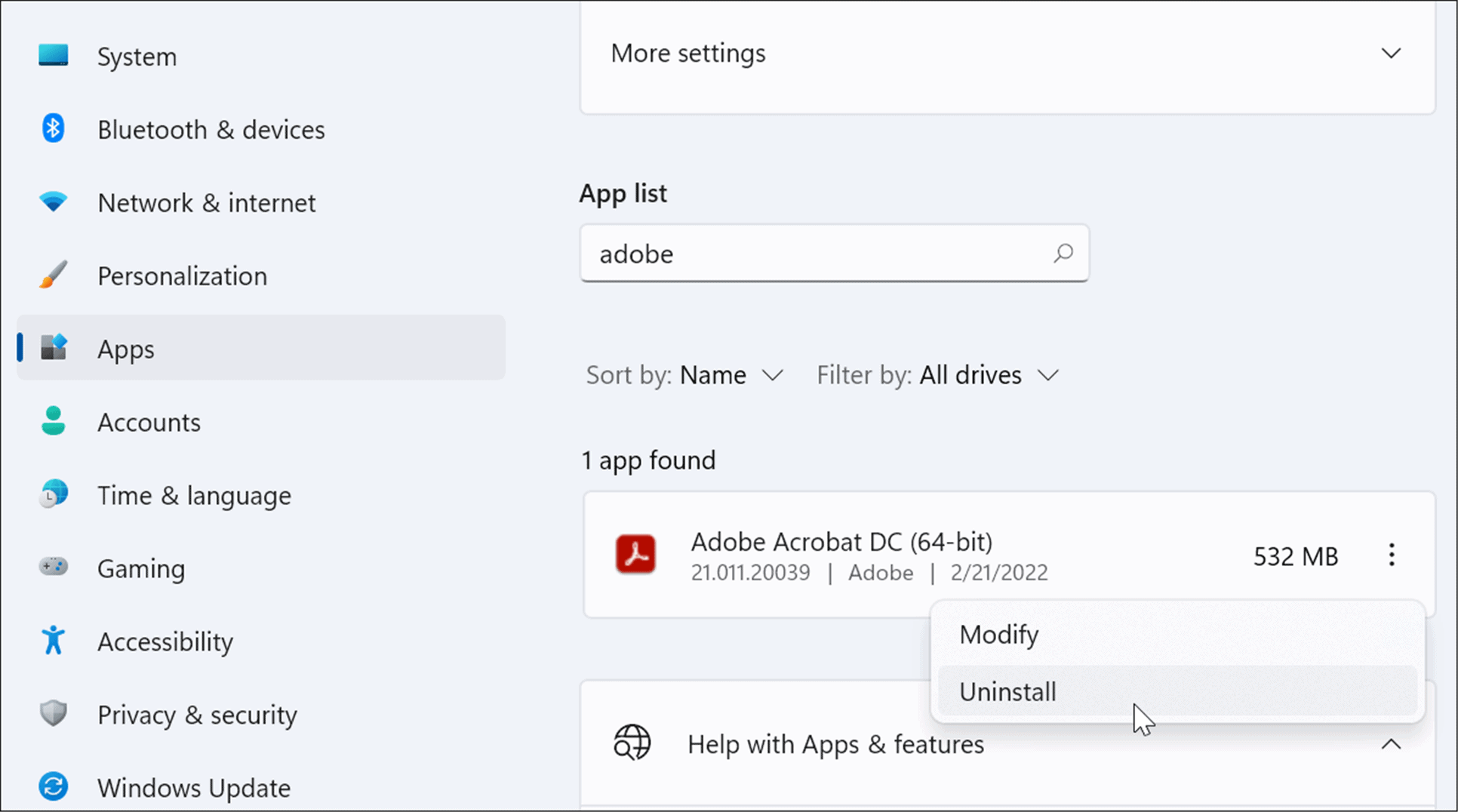
Task: Click the Accessibility figure icon
Action: tap(53, 641)
